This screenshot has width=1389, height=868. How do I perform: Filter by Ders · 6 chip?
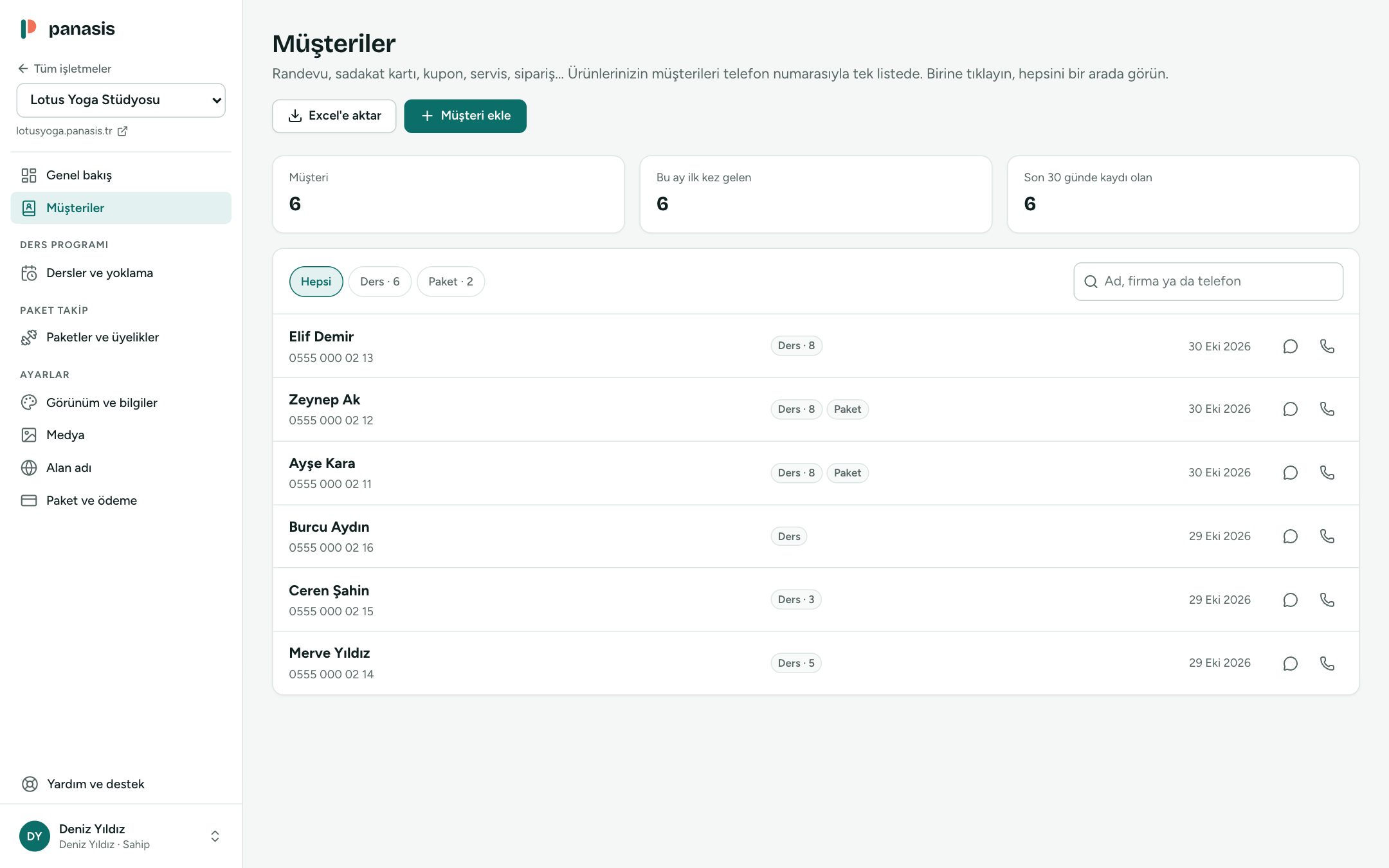pos(379,282)
